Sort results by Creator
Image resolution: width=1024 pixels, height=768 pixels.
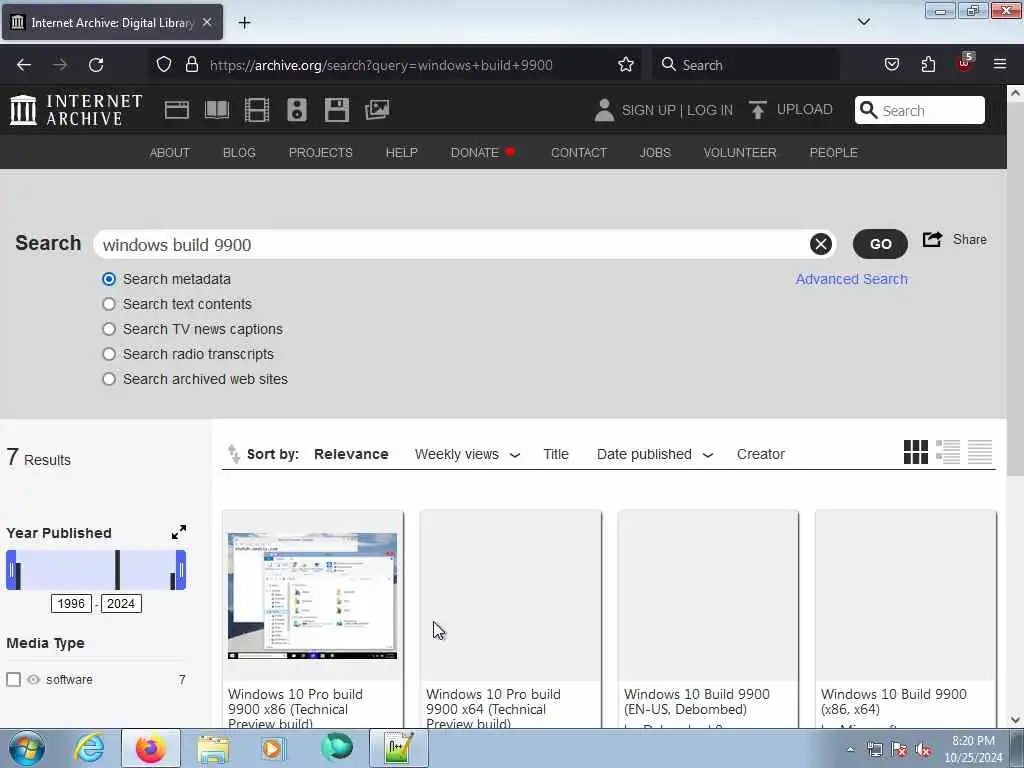click(x=761, y=454)
